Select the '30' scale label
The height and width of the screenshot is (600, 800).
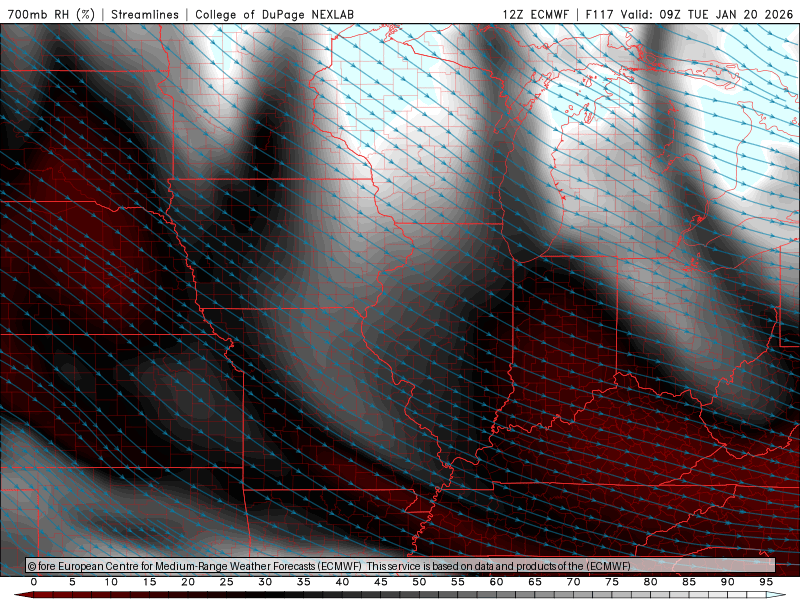[x=265, y=582]
